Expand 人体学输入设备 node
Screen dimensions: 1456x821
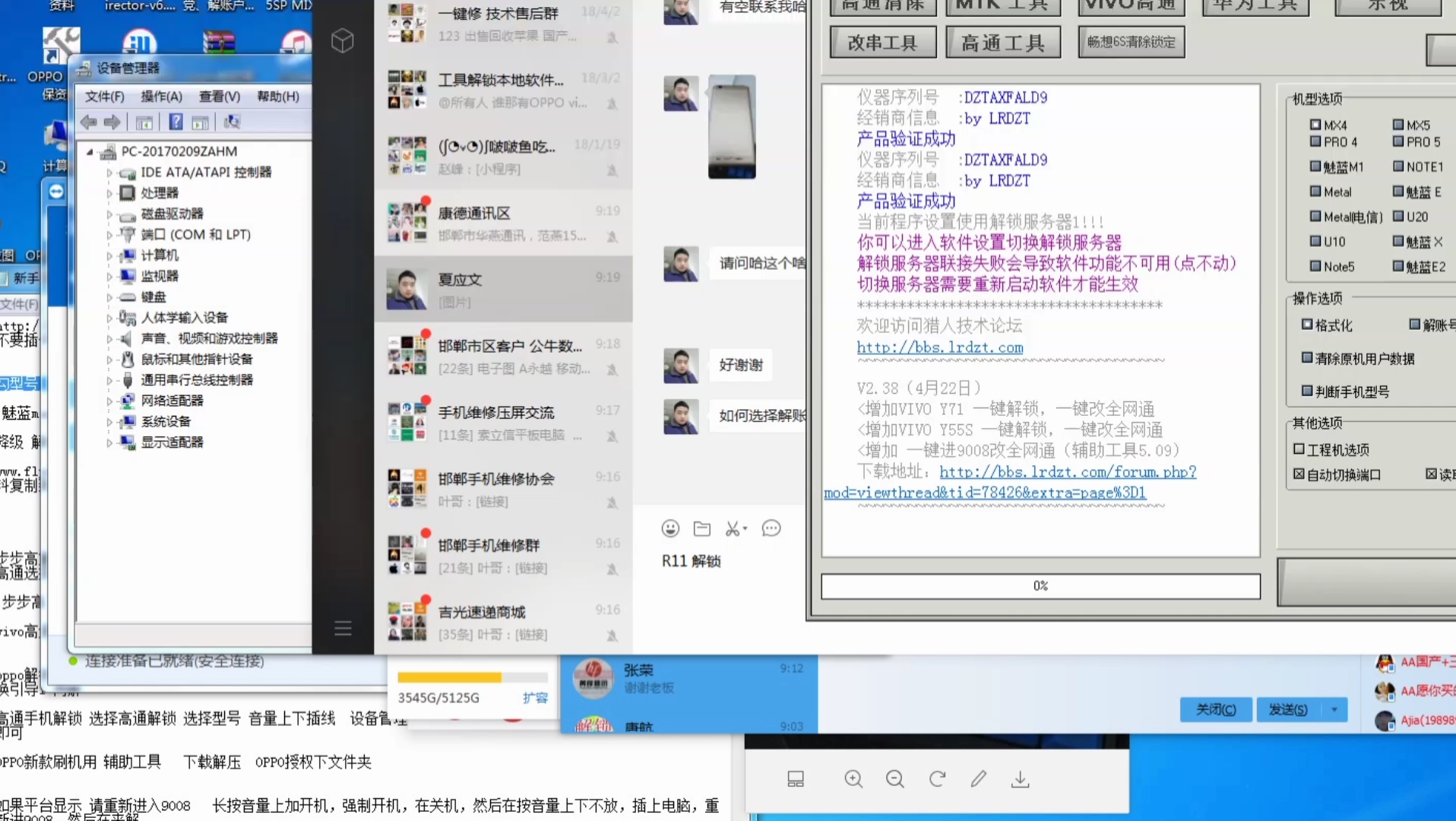pyautogui.click(x=109, y=318)
